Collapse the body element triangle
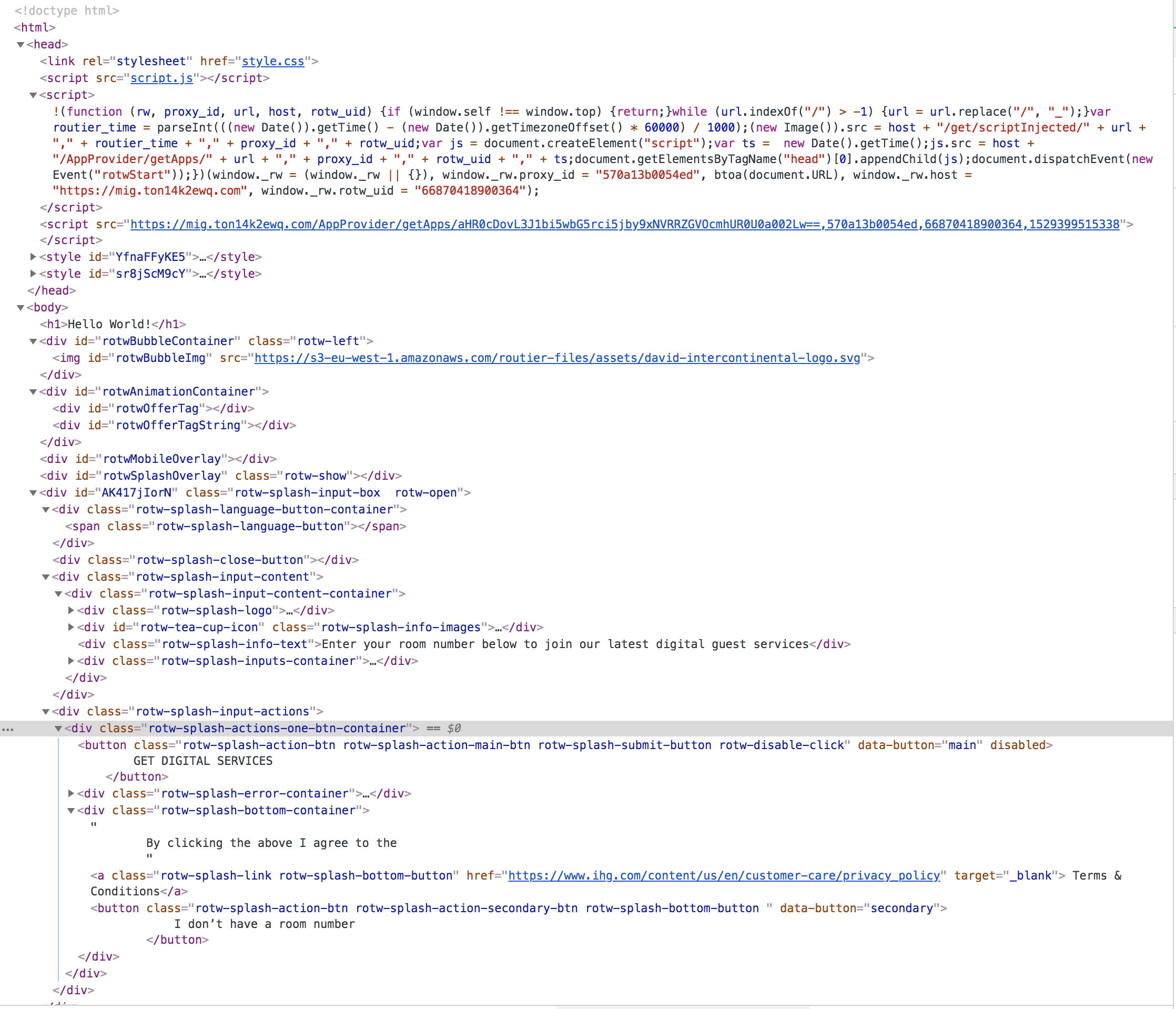The width and height of the screenshot is (1176, 1009). pos(21,307)
